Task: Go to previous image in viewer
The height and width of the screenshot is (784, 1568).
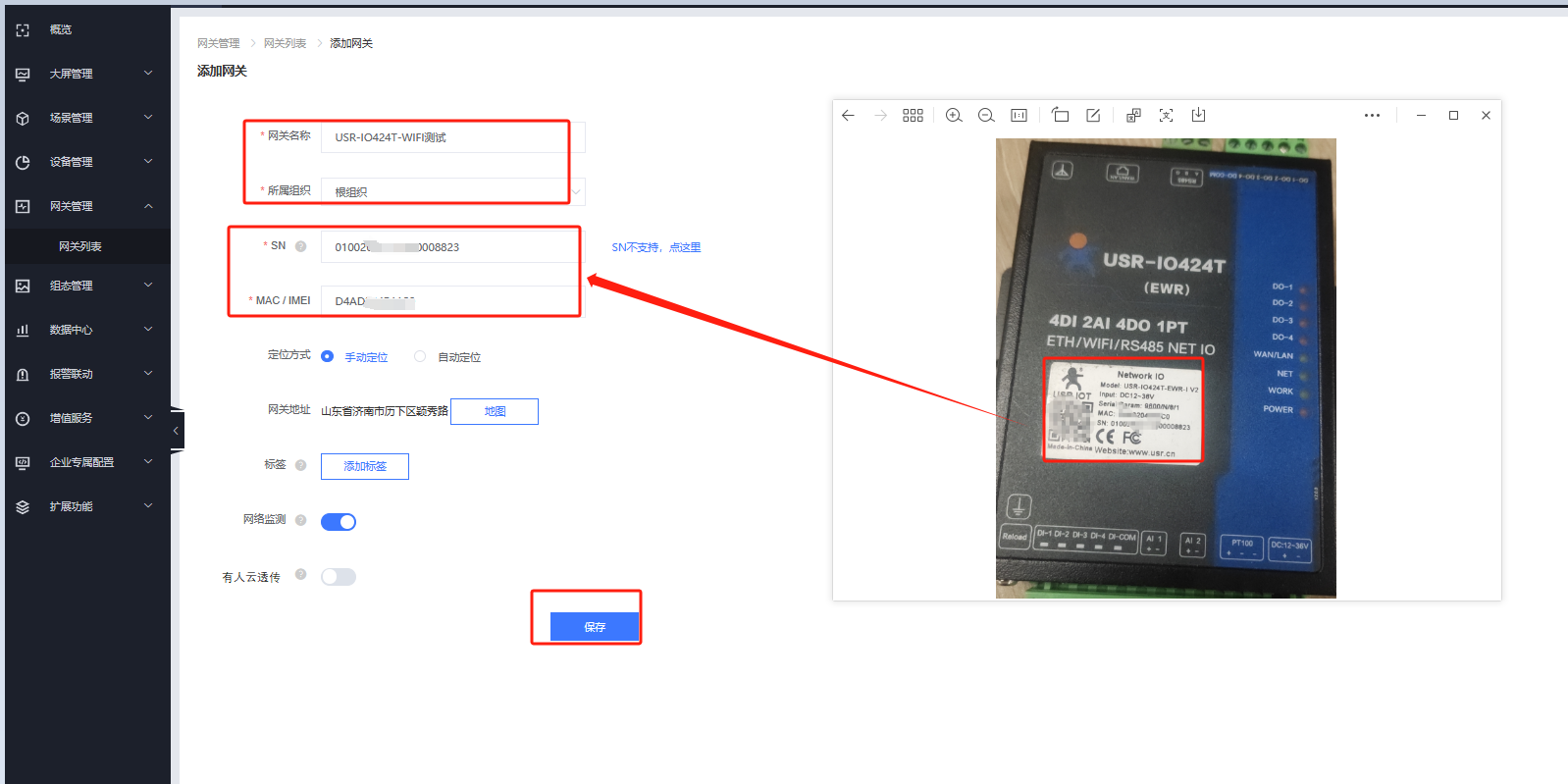Action: (848, 116)
